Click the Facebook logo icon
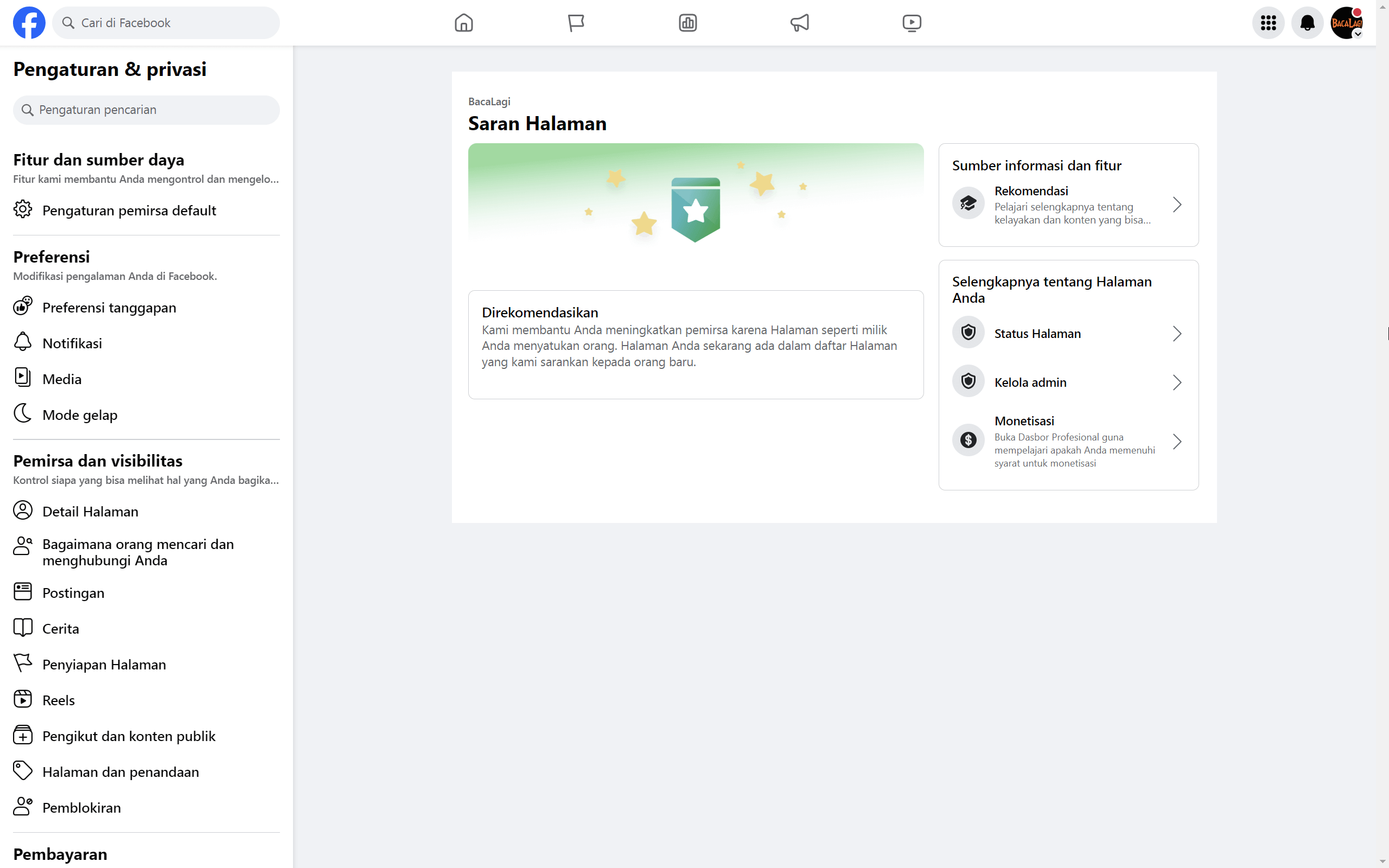Viewport: 1389px width, 868px height. point(29,22)
